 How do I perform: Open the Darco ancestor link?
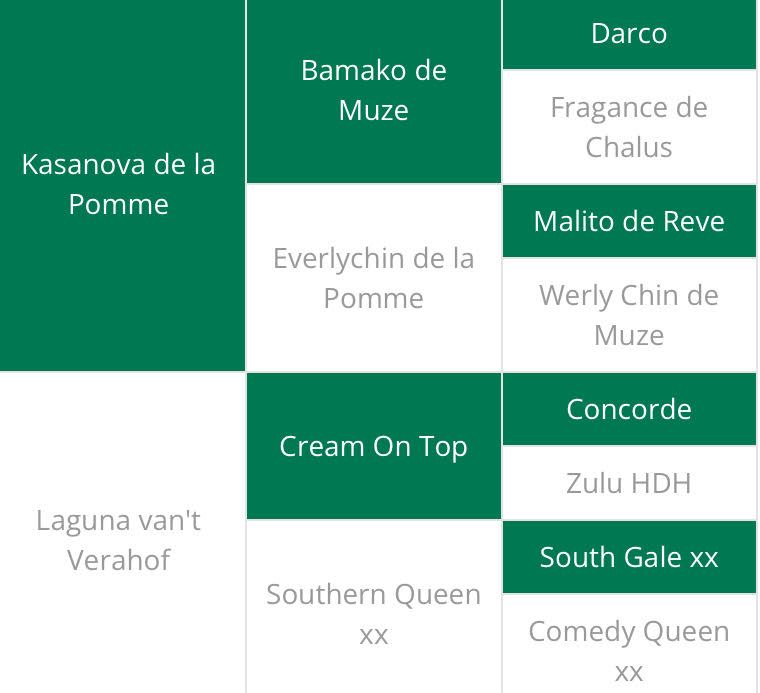coord(629,34)
